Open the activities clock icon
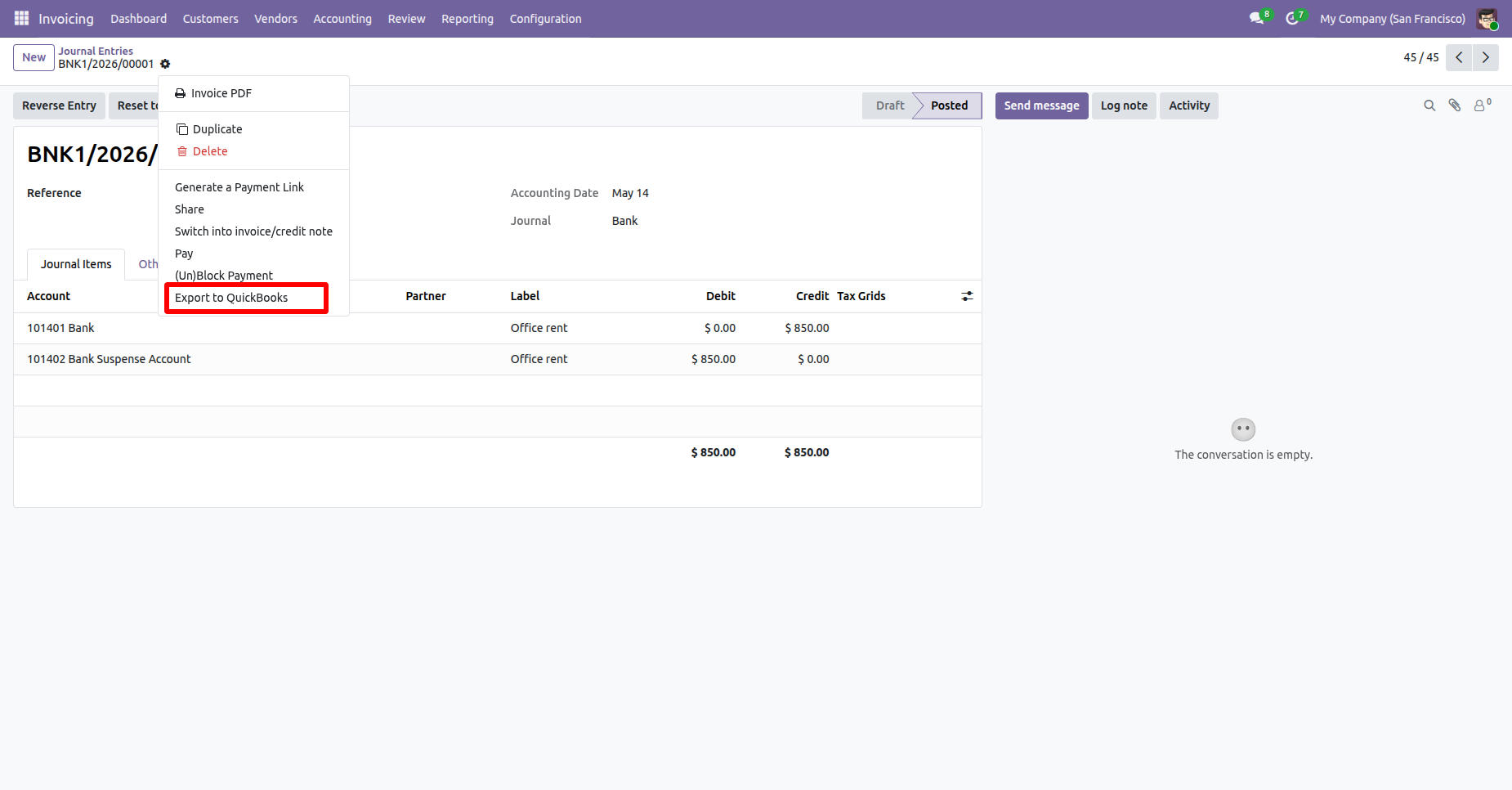 coord(1292,18)
